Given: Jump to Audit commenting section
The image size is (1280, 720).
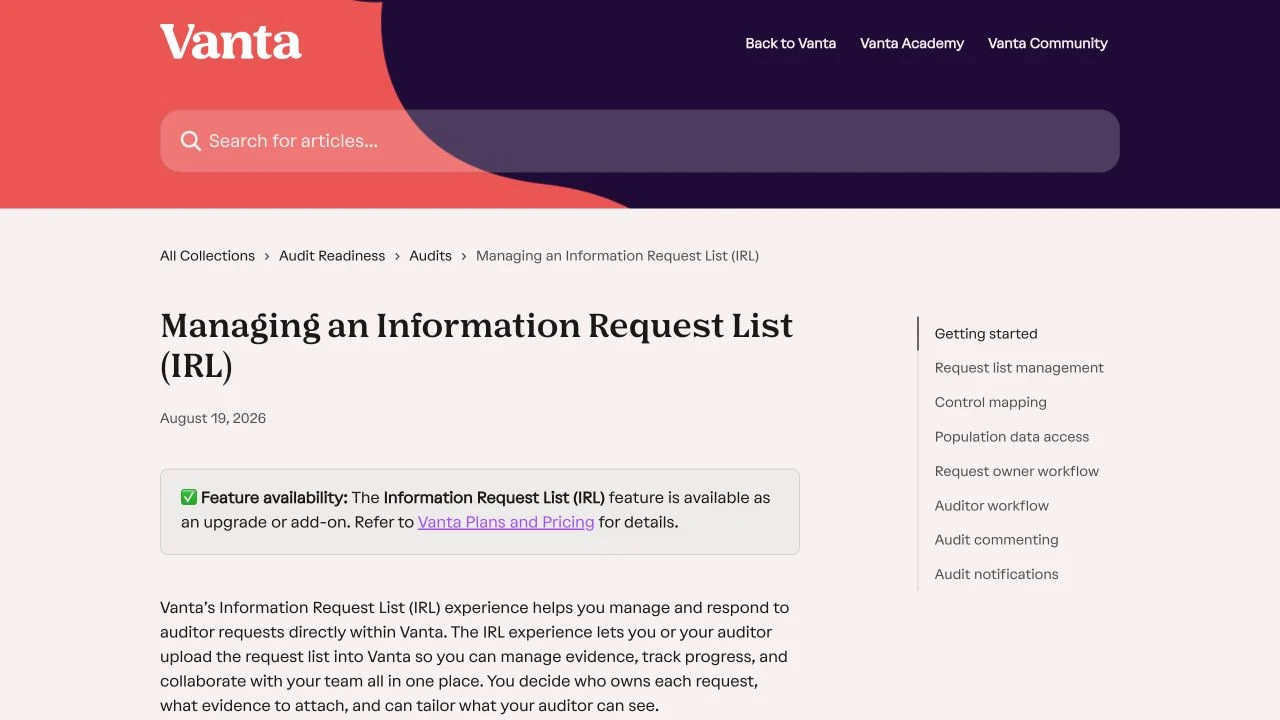Looking at the screenshot, I should 996,540.
